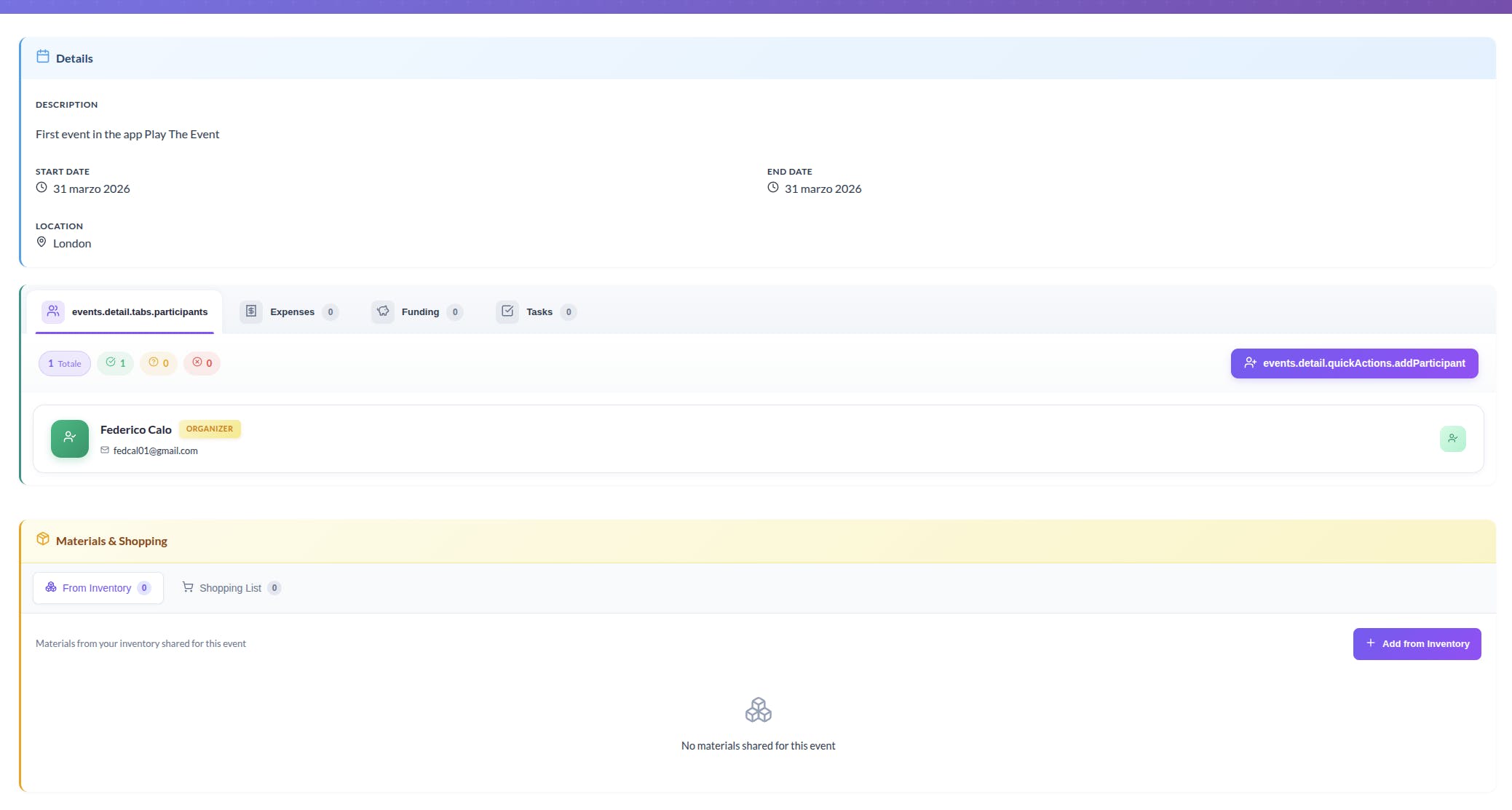Select the From Inventory tab
Image resolution: width=1512 pixels, height=810 pixels.
(98, 588)
